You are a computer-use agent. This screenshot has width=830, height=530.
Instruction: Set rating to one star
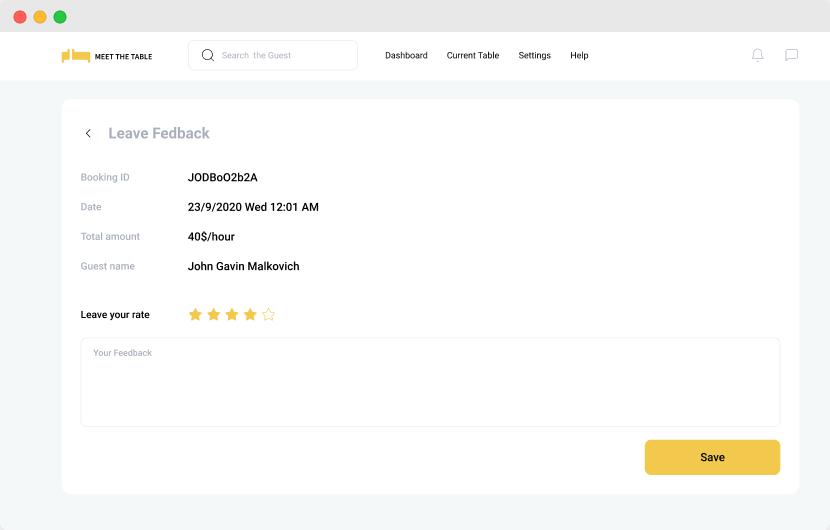pyautogui.click(x=195, y=315)
